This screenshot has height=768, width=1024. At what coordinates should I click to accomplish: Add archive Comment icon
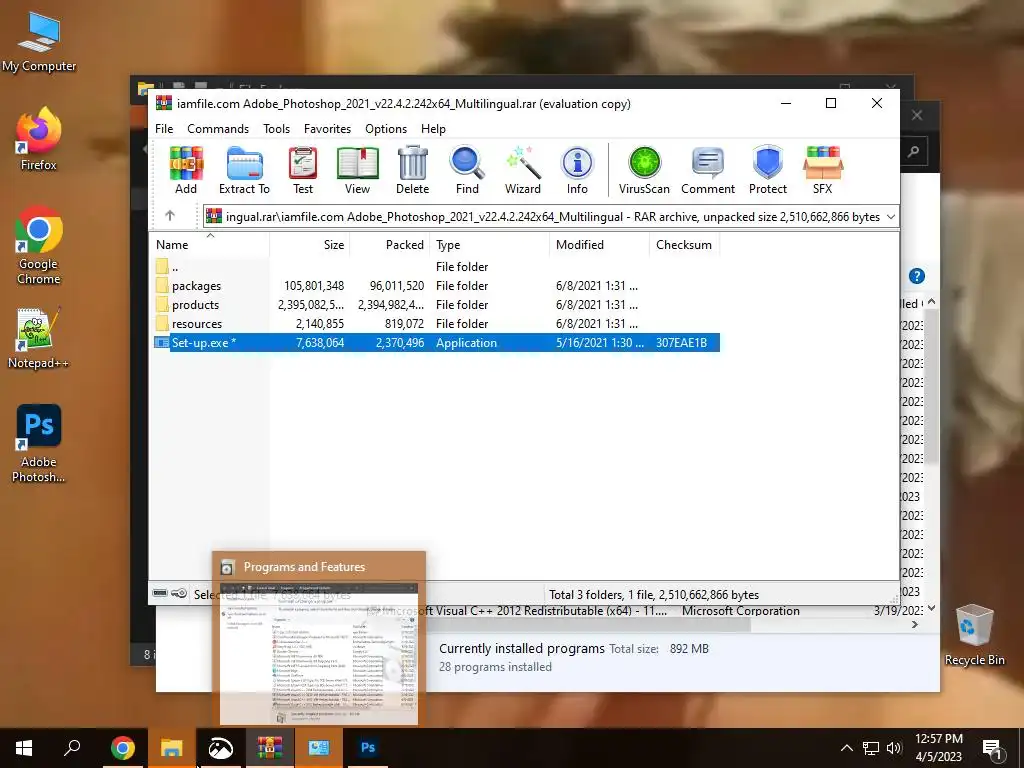click(708, 169)
